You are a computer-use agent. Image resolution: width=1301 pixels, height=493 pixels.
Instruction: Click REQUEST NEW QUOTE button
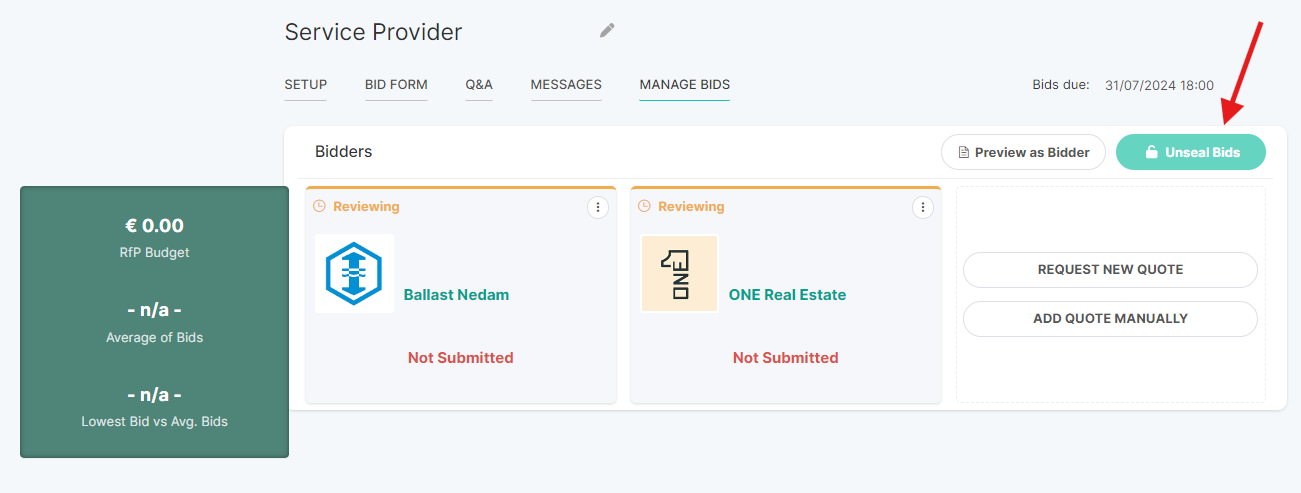1110,270
